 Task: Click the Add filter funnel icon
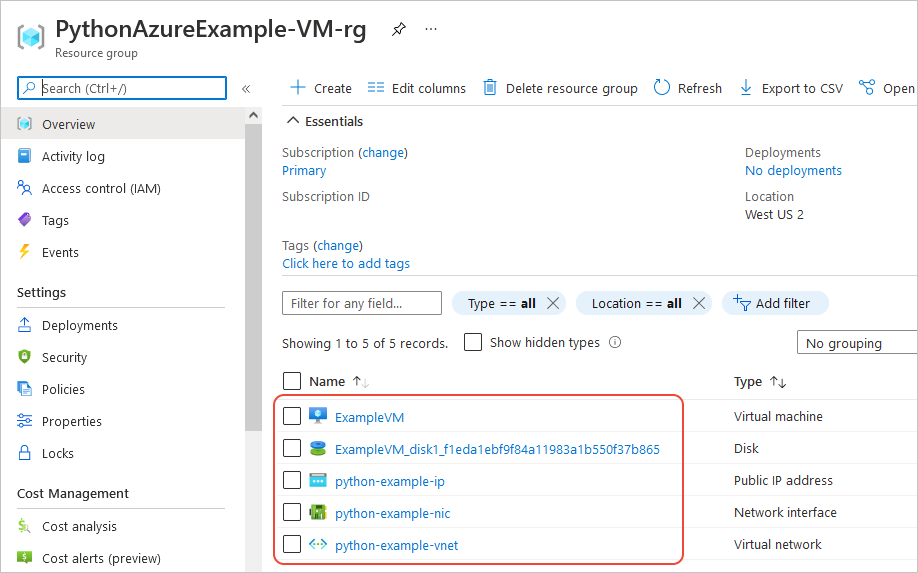tap(742, 303)
